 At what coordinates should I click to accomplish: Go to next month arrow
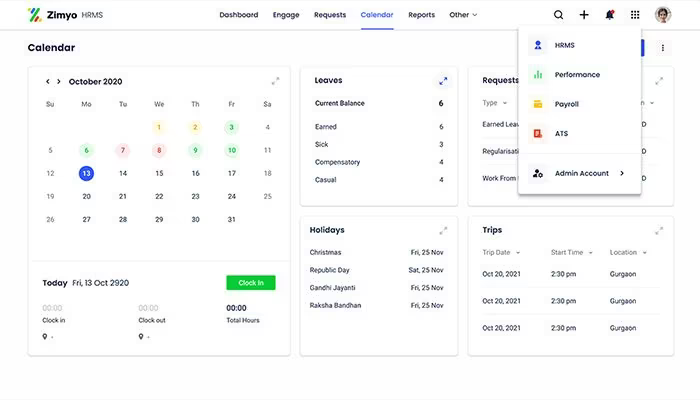58,81
